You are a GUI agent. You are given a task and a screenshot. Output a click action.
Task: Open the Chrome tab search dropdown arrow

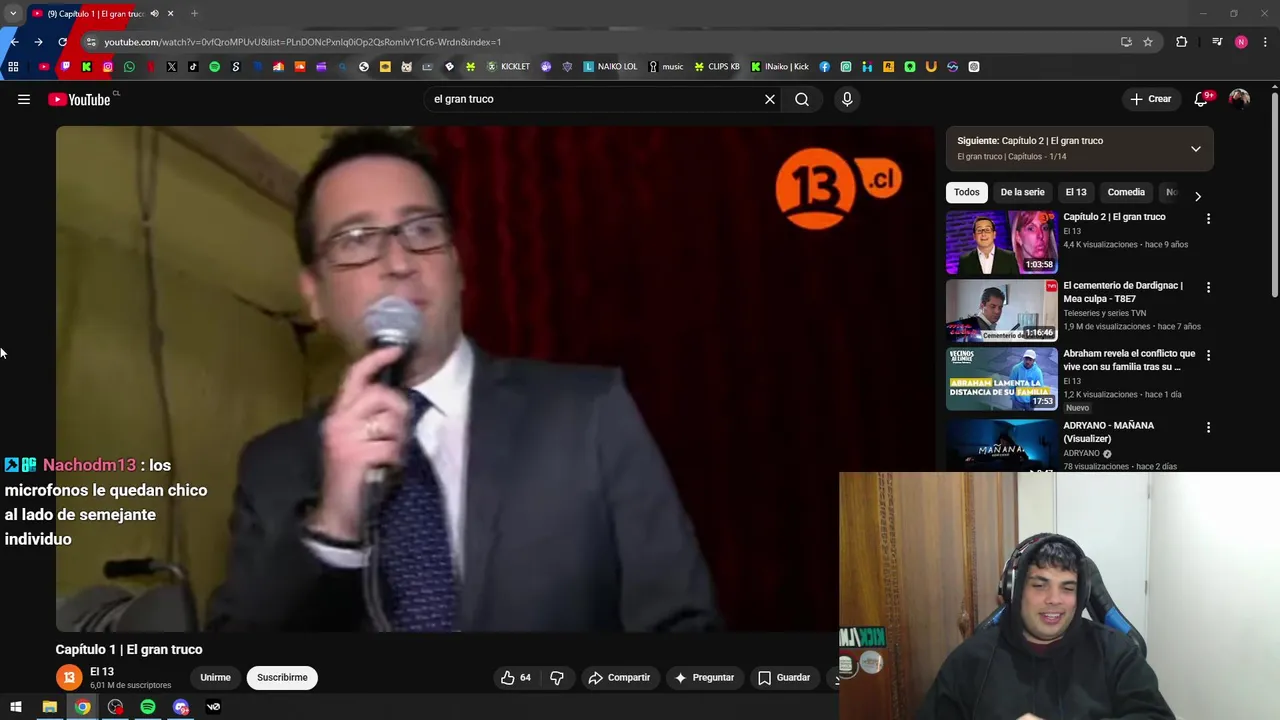click(12, 13)
